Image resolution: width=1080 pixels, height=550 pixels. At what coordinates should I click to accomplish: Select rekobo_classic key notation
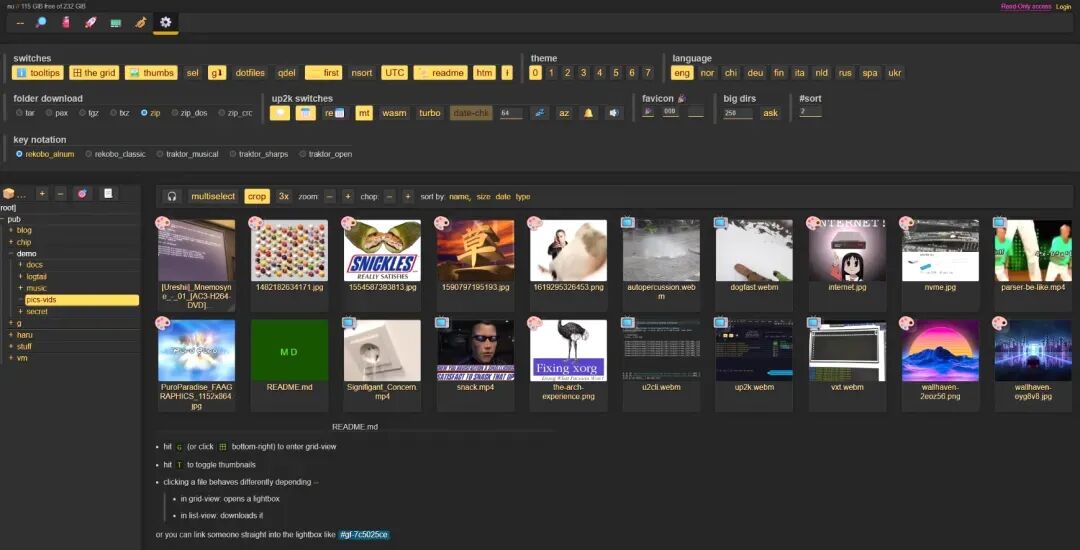point(116,154)
